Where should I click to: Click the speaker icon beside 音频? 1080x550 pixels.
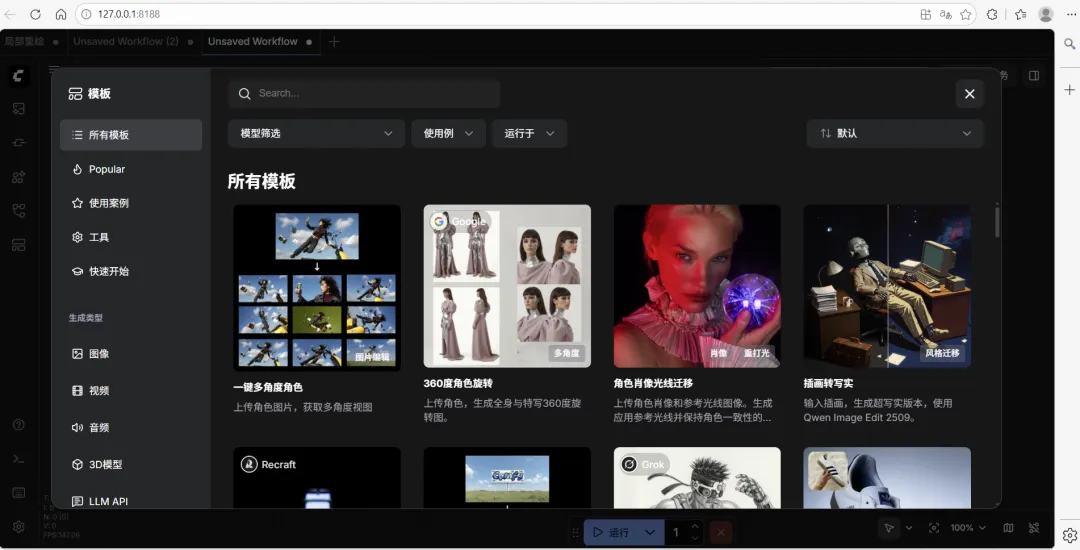pos(77,427)
